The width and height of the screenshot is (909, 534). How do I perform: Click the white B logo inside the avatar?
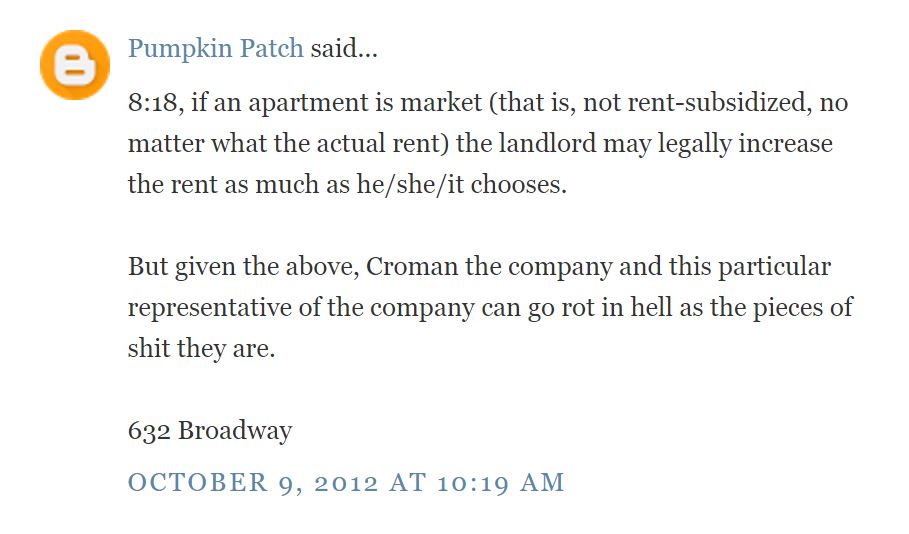pyautogui.click(x=74, y=66)
